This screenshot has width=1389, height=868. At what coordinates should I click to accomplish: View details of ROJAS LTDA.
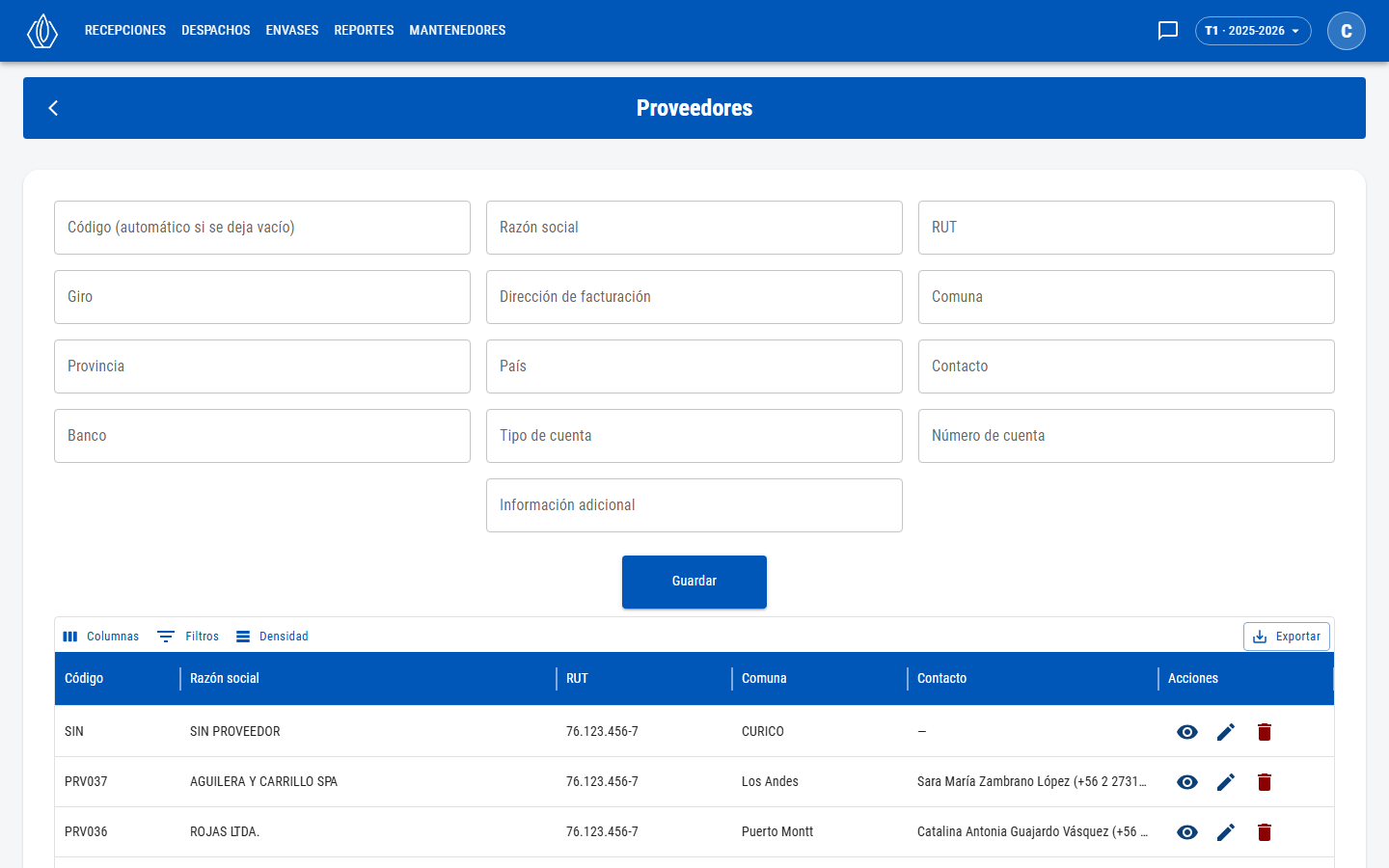click(x=1187, y=832)
